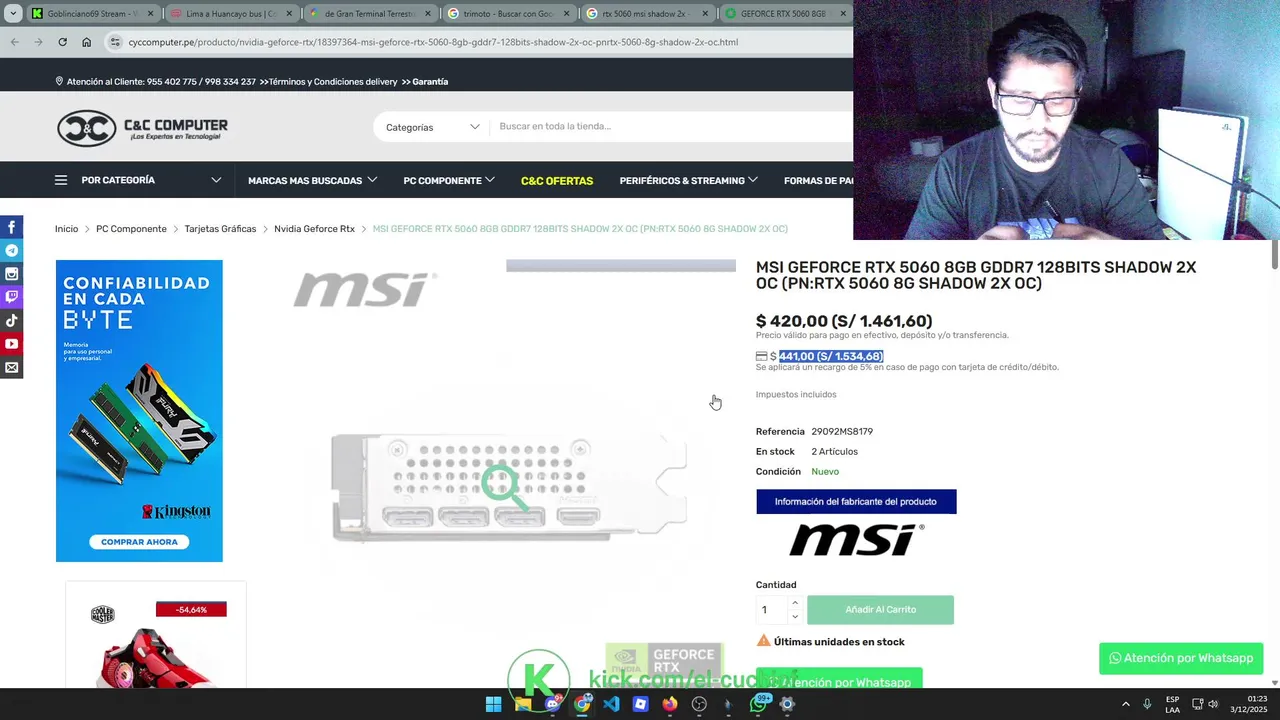Switch to Gran Terminal Terrestre tab

(370, 14)
